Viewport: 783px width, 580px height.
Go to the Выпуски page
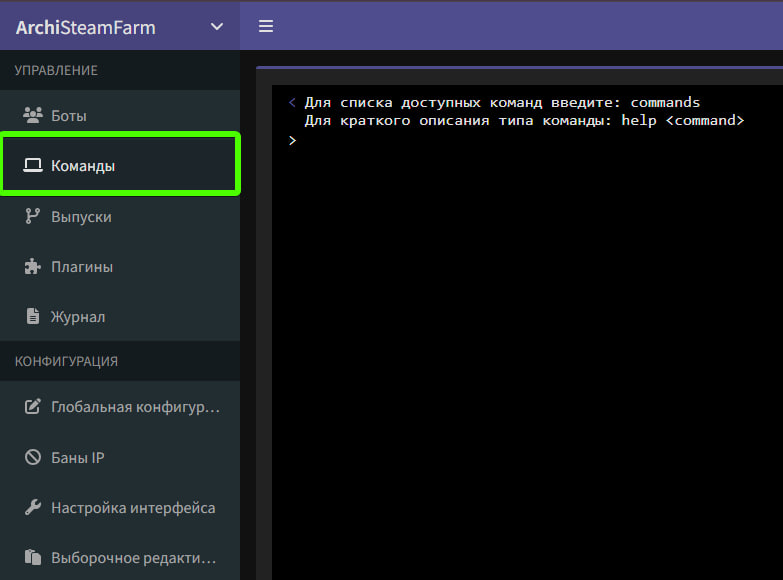(81, 216)
